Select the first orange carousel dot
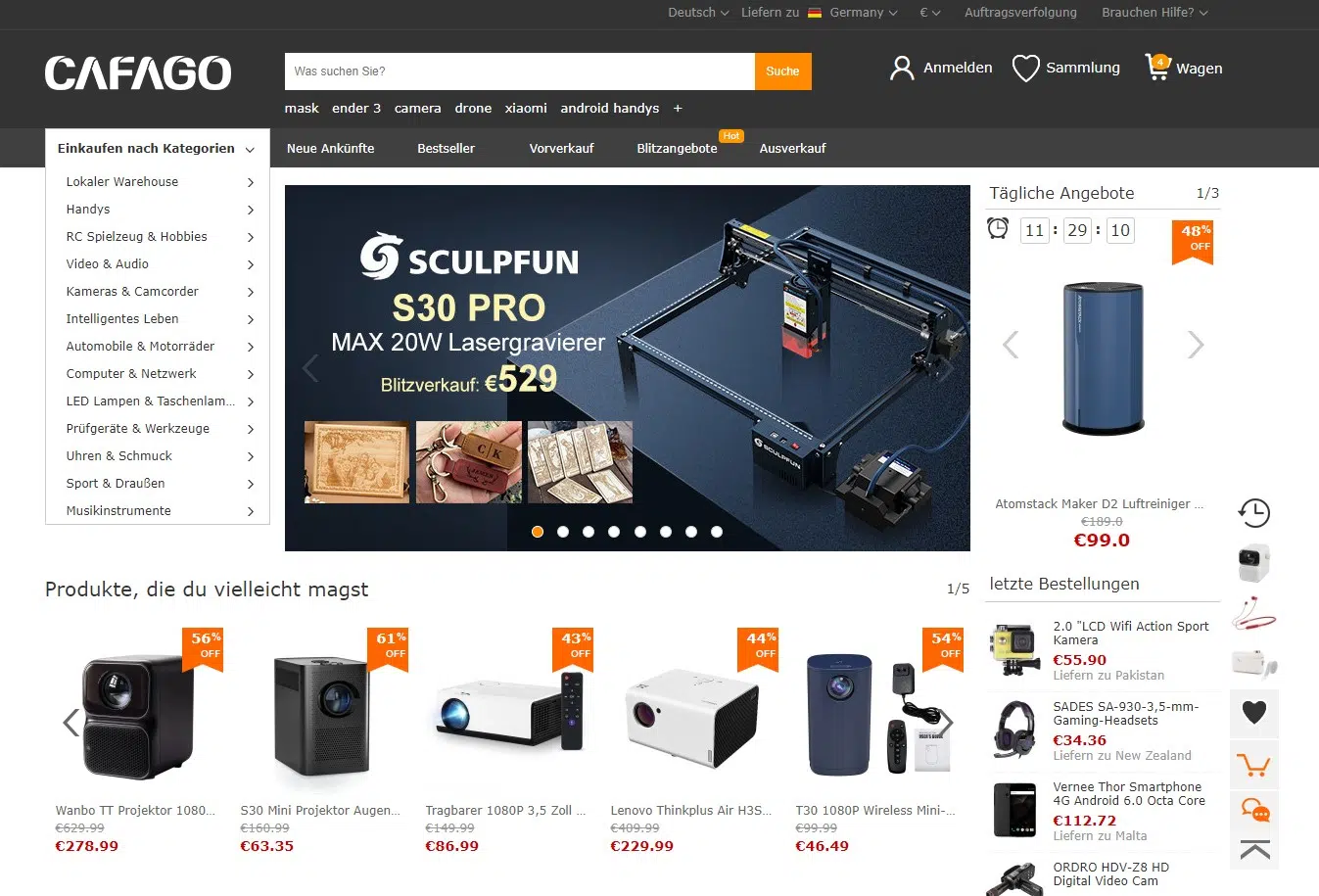The image size is (1319, 896). [538, 532]
